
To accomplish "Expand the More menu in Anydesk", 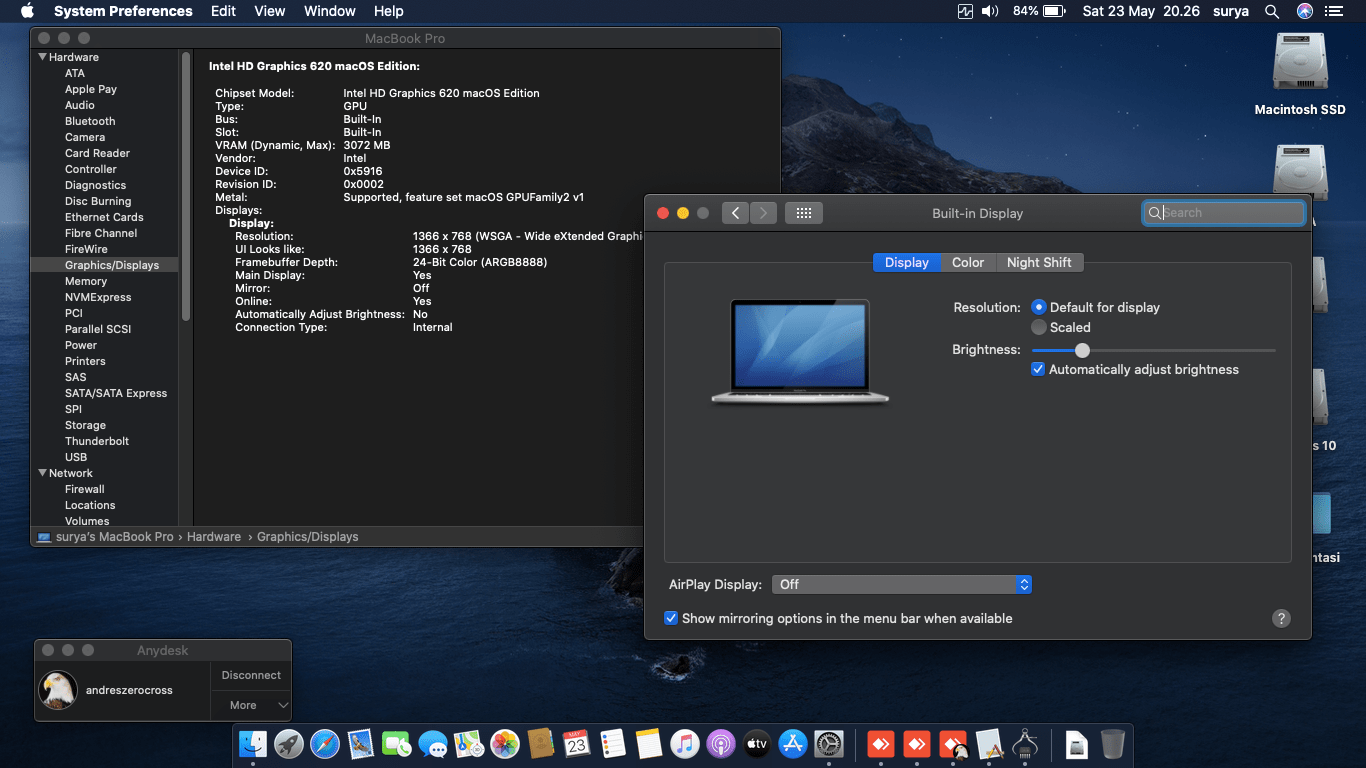I will (x=251, y=705).
